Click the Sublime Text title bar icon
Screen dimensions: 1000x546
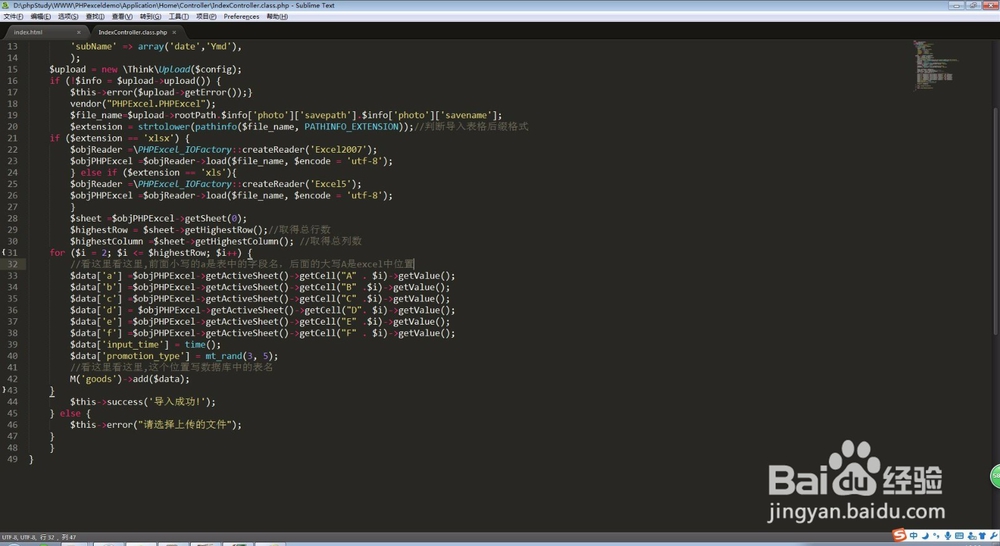6,5
